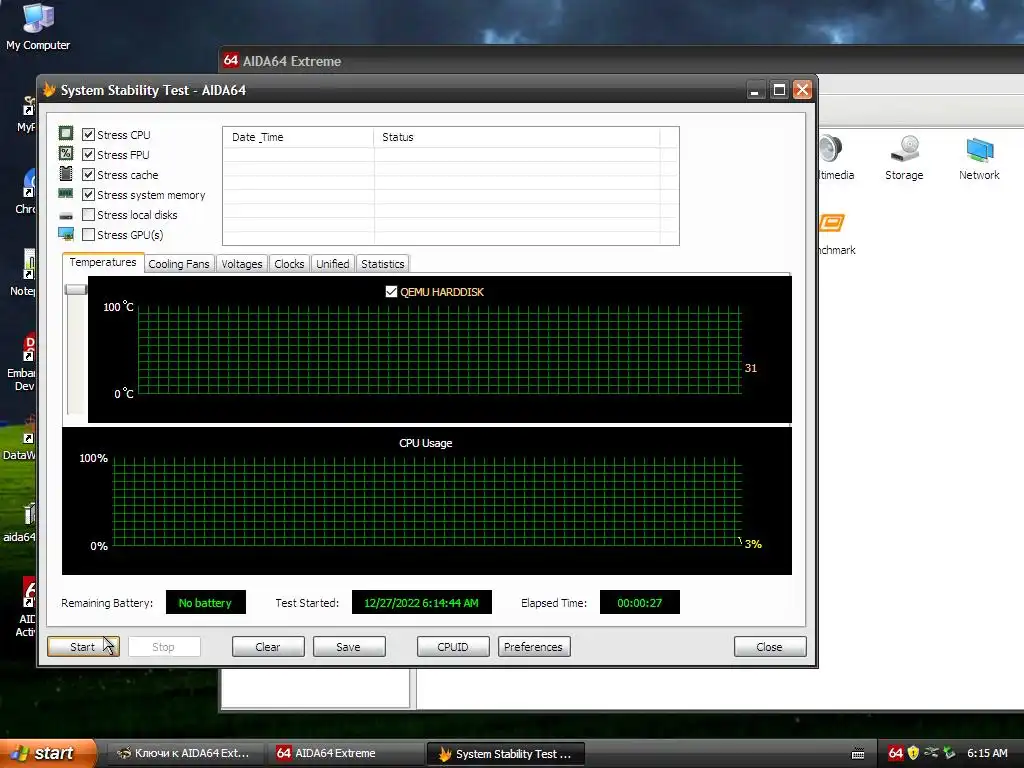The width and height of the screenshot is (1024, 768).
Task: Switch to AIDA64 Extreme taskbar button
Action: (344, 753)
